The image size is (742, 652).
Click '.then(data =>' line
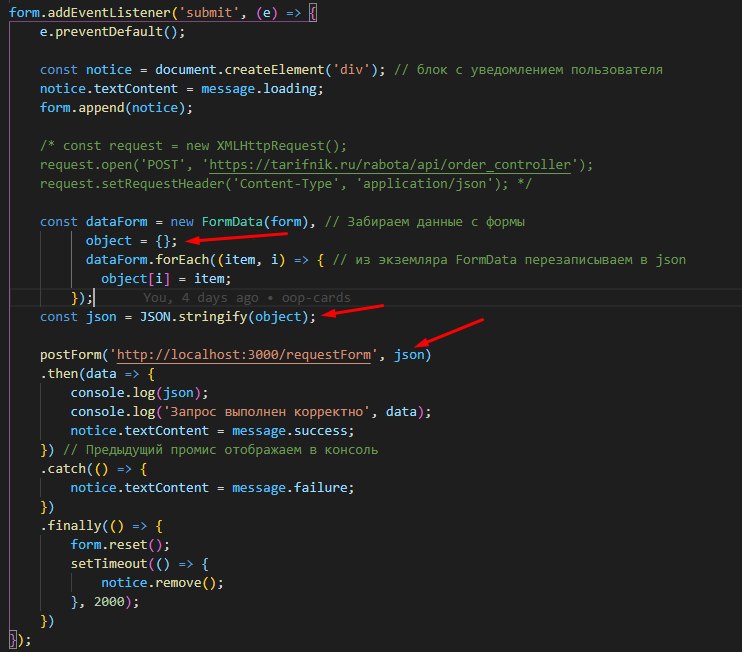point(97,374)
